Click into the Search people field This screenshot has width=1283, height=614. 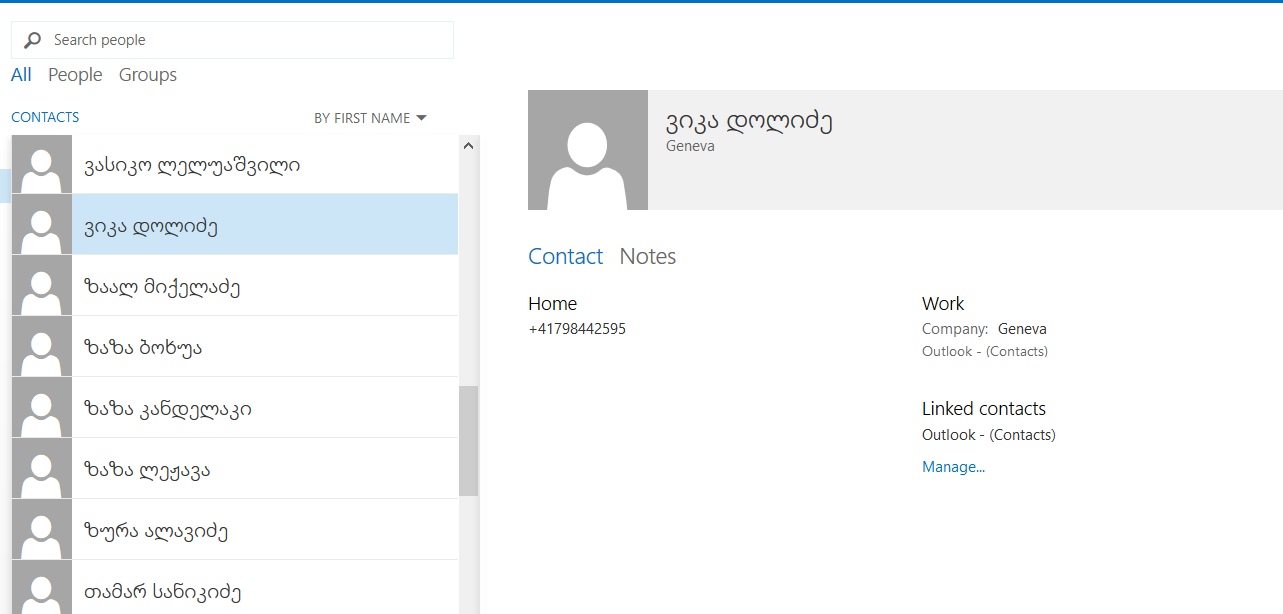coord(240,40)
